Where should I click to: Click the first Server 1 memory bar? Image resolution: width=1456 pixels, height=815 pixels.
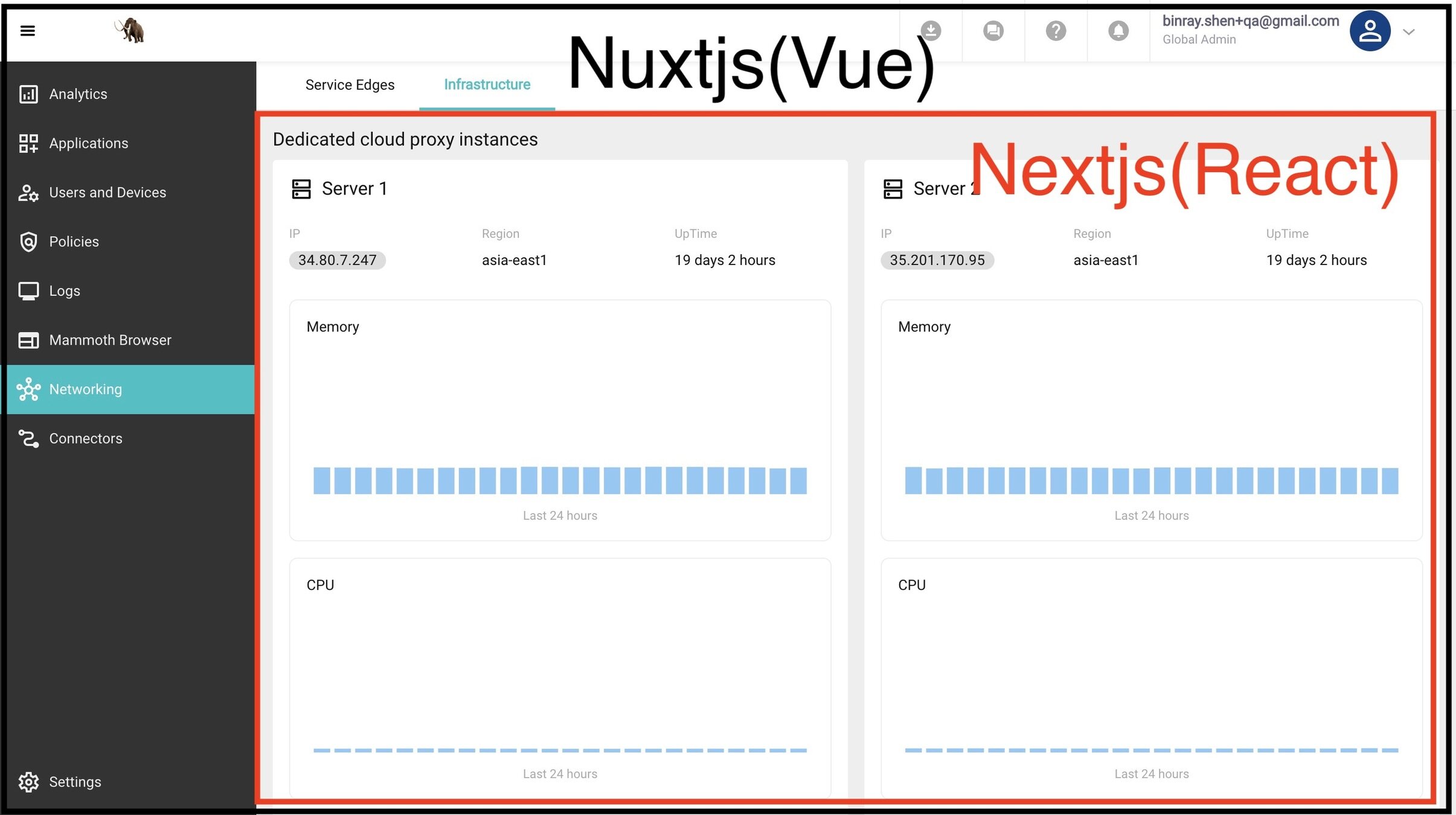[x=322, y=481]
